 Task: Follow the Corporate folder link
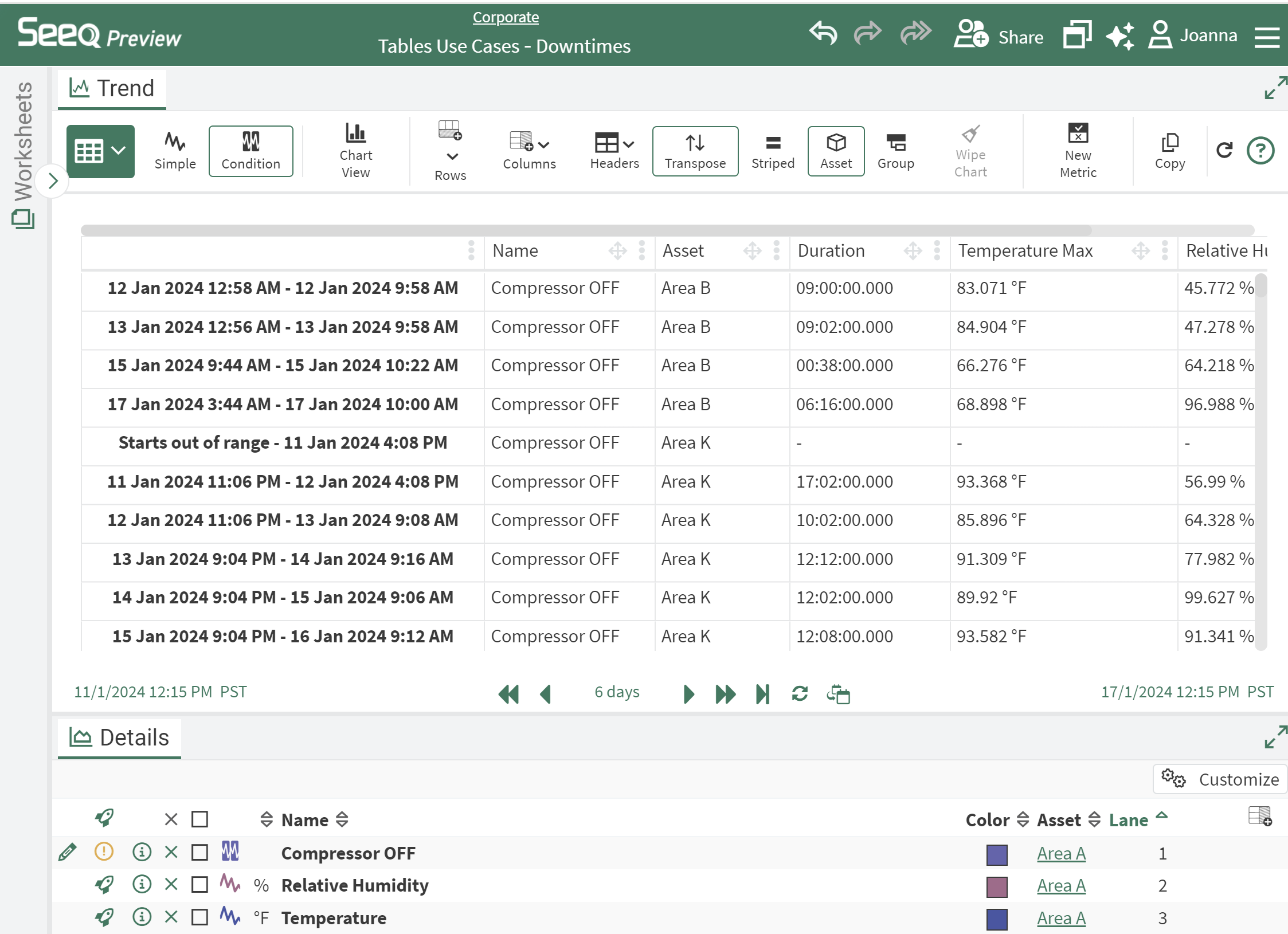click(506, 17)
